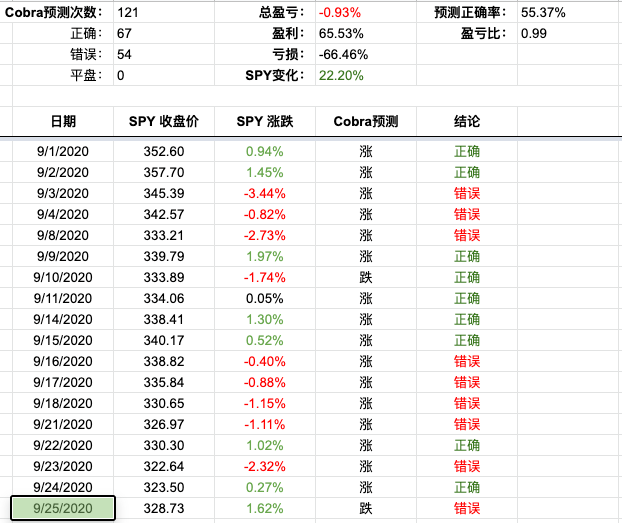Image resolution: width=622 pixels, height=523 pixels.
Task: Click the 错误 result for 9/21/2020
Action: 467,425
